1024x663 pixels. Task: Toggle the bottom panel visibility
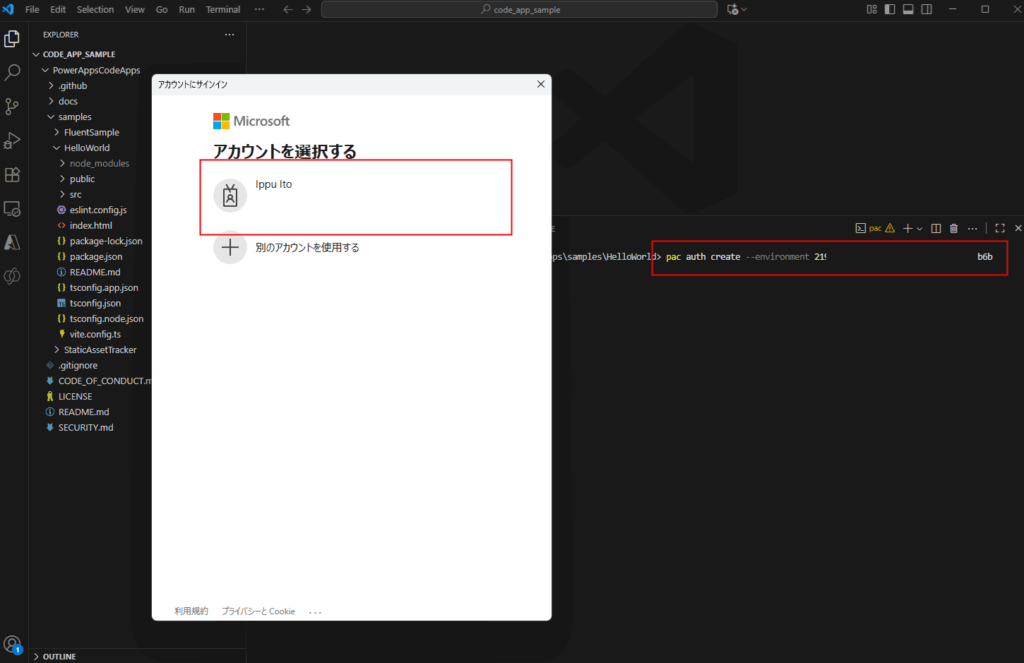tap(908, 9)
